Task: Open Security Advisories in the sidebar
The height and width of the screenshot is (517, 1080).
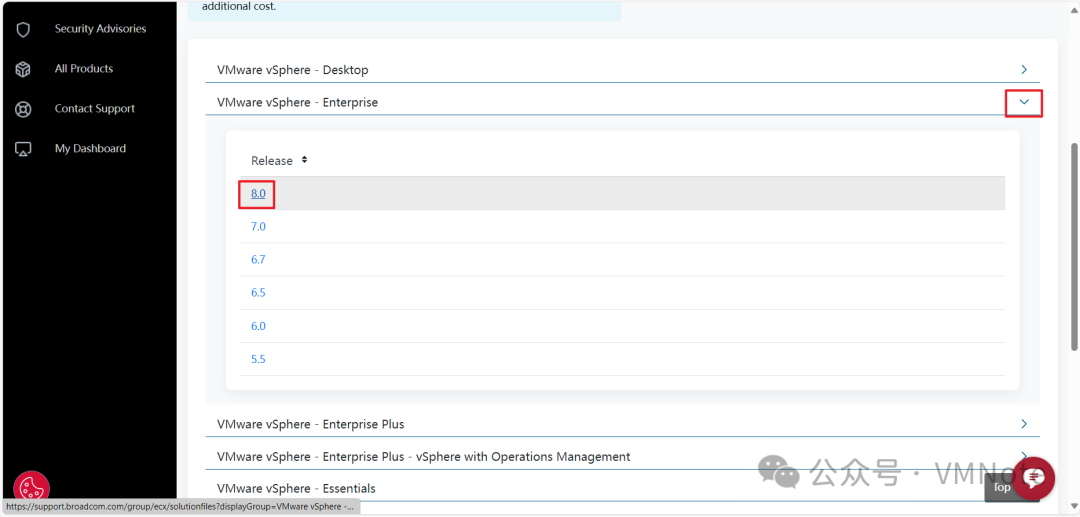Action: [101, 29]
